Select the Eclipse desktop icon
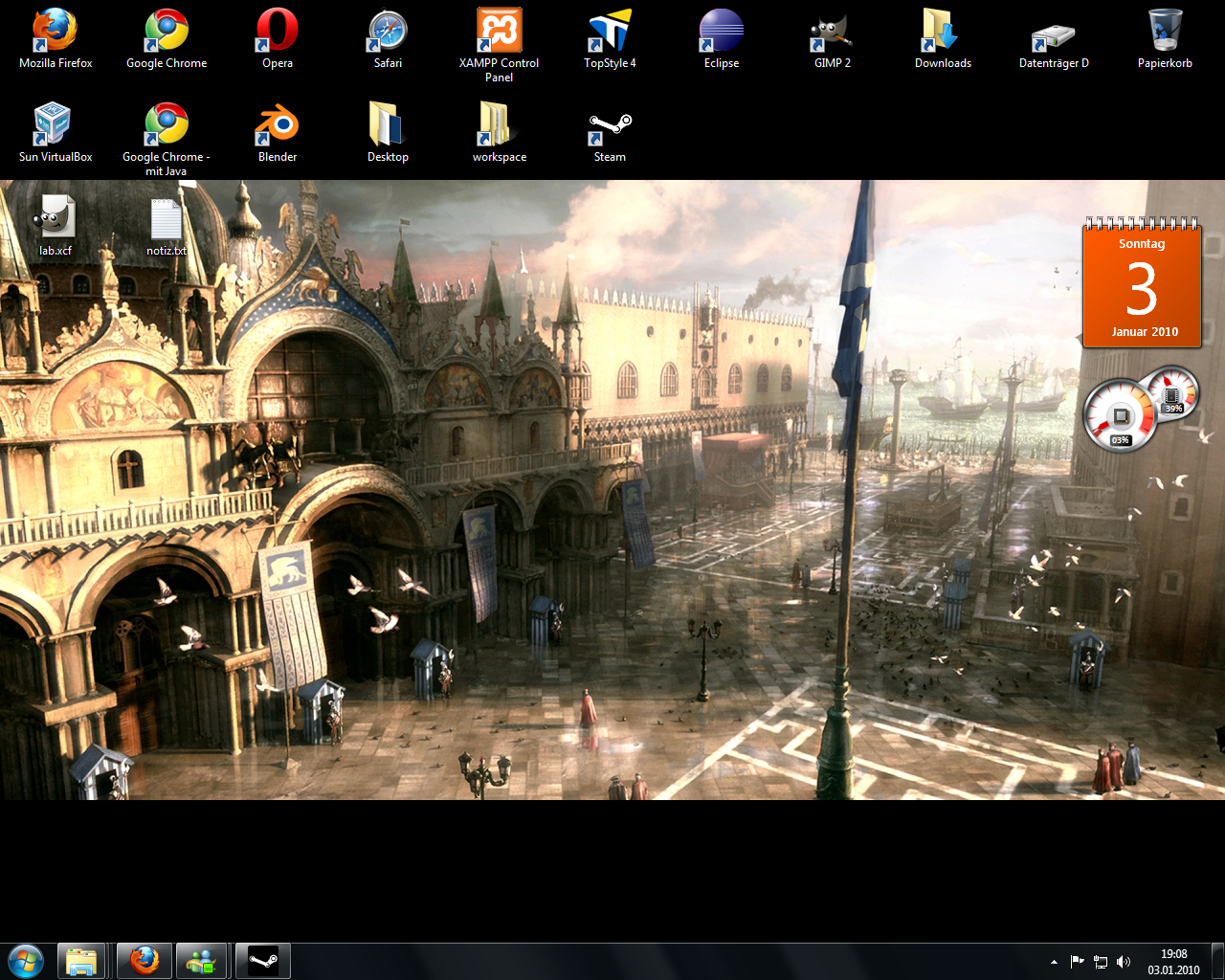This screenshot has height=980, width=1225. [x=722, y=39]
